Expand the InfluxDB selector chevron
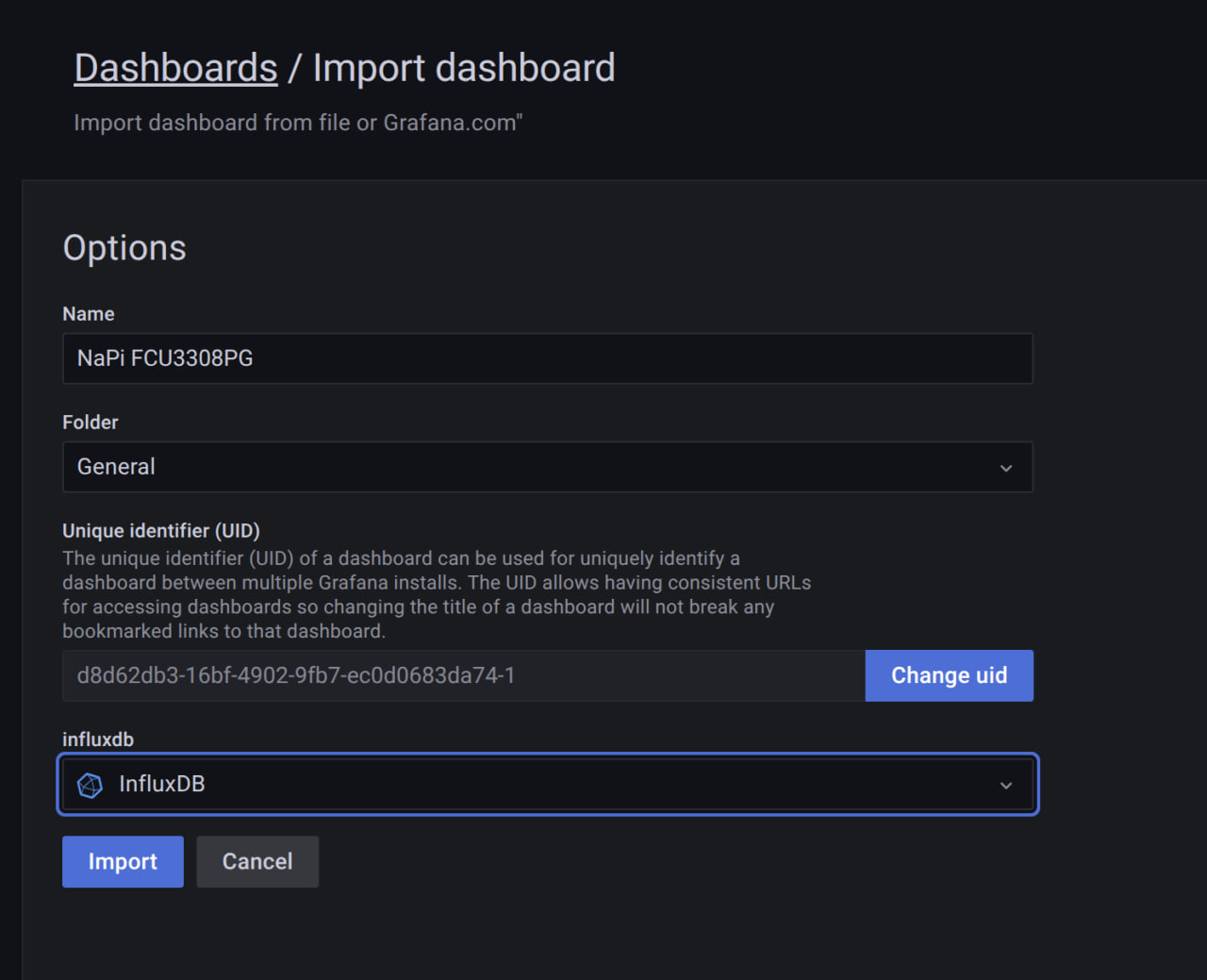Viewport: 1207px width, 980px height. (1006, 786)
